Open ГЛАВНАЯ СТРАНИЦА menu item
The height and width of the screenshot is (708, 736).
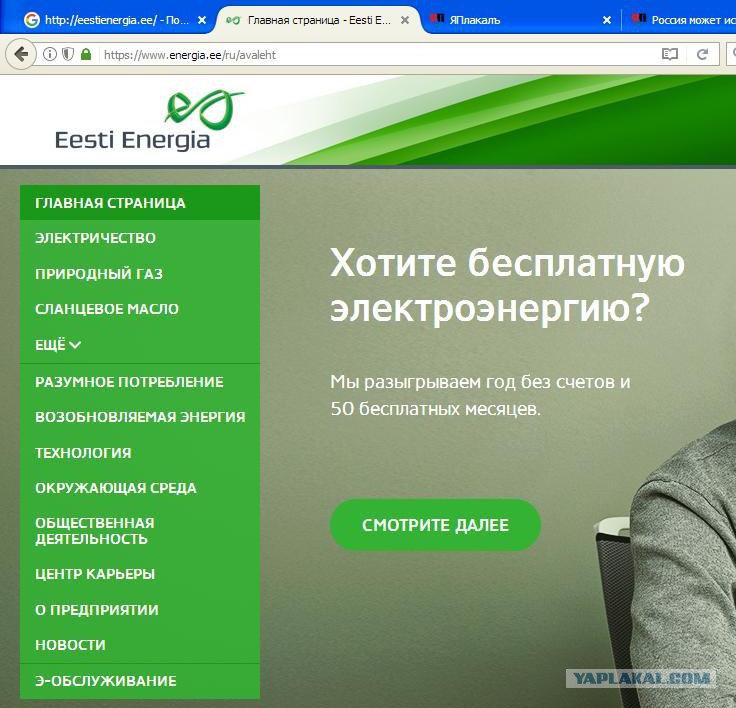pos(140,203)
